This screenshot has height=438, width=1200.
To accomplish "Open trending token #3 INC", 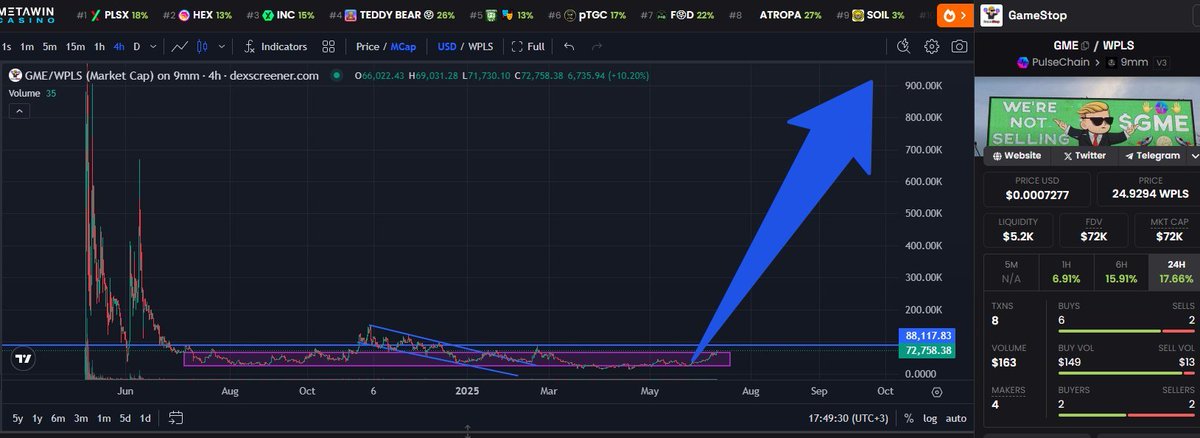I will (280, 16).
